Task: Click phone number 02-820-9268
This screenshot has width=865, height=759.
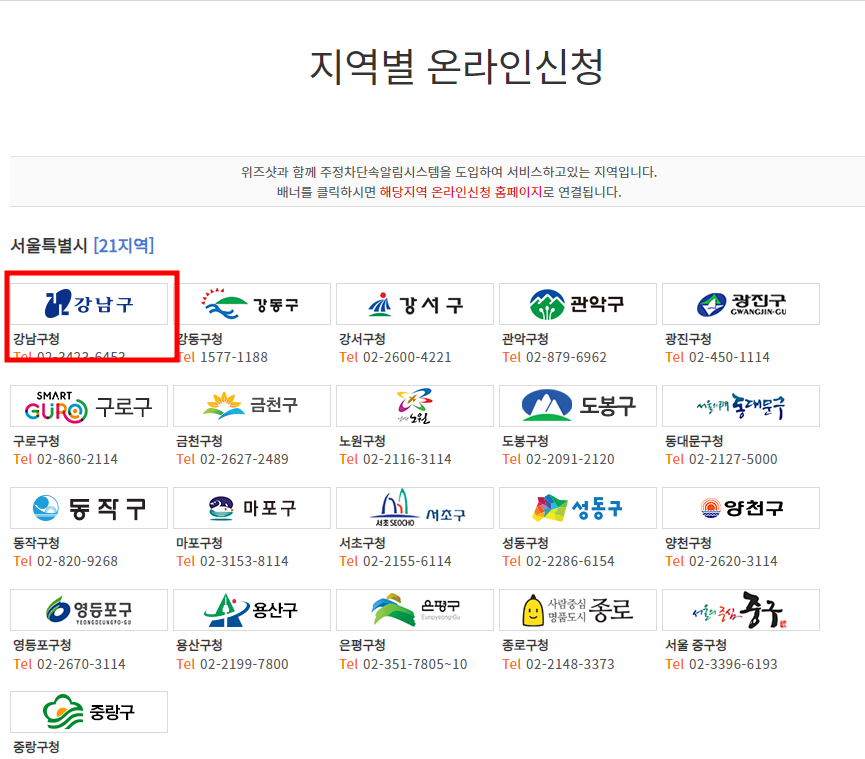Action: point(77,562)
